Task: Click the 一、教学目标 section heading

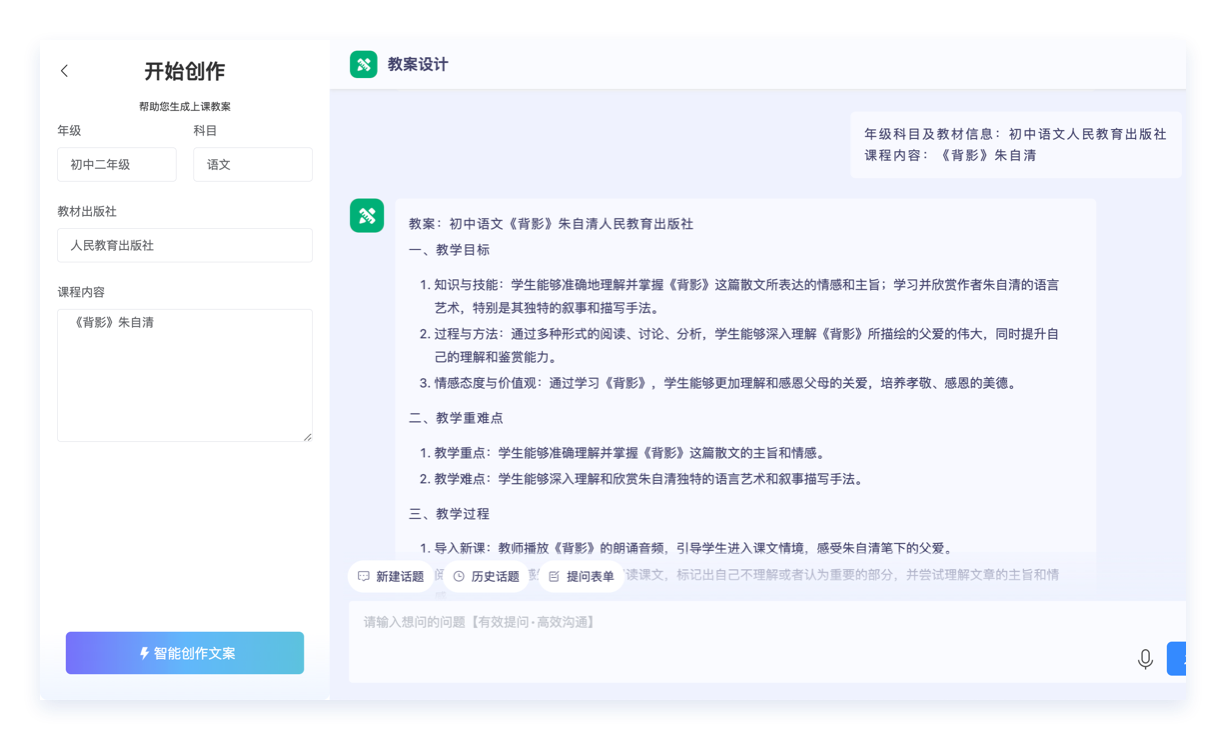Action: 449,250
